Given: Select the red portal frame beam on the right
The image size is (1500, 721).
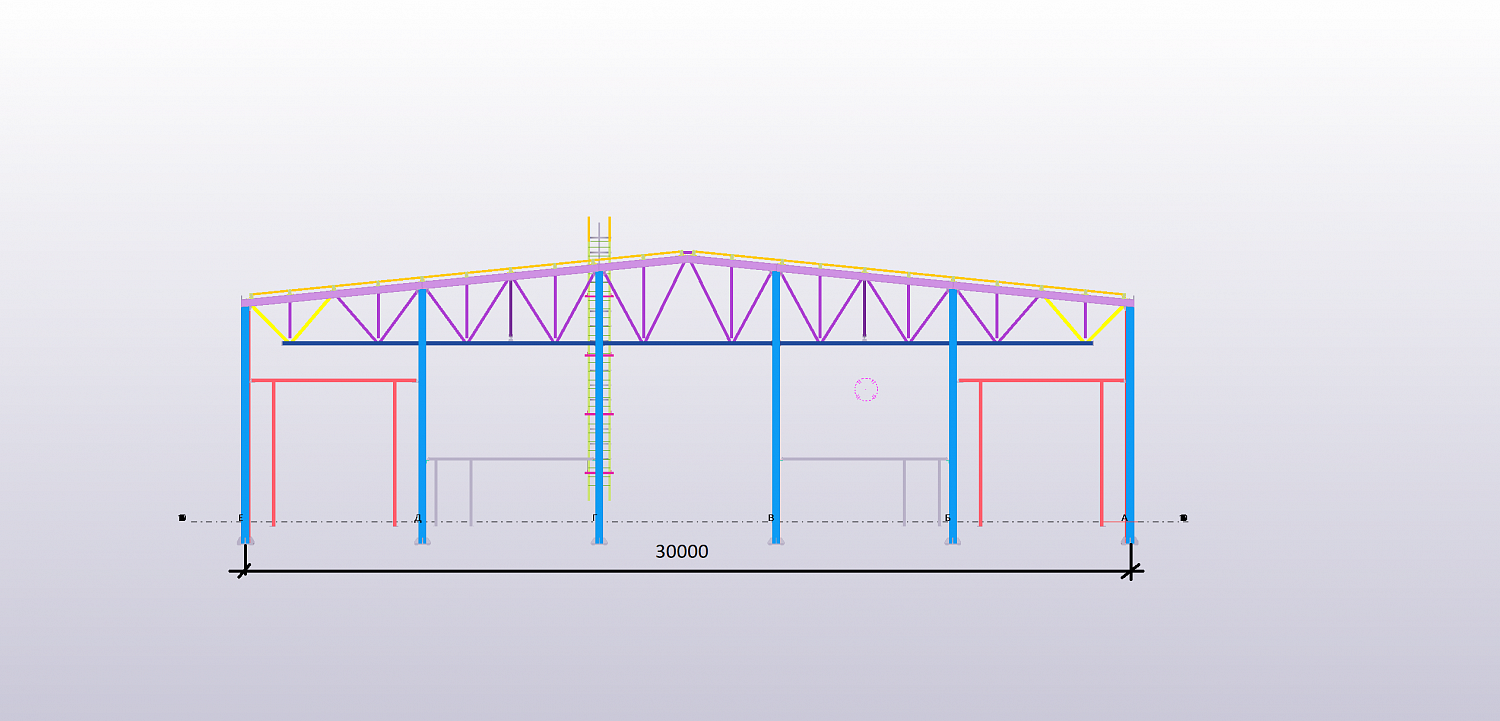Looking at the screenshot, I should (x=1041, y=380).
